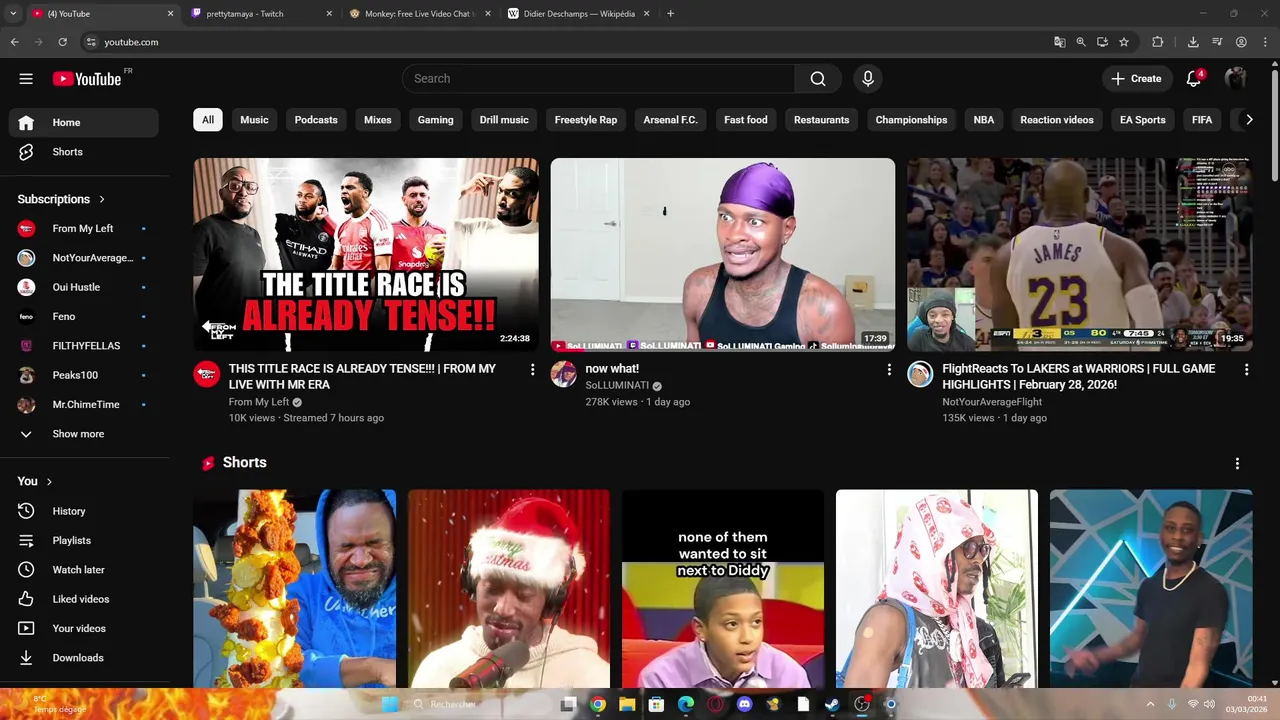This screenshot has height=720, width=1280.
Task: Open the NotYourAverage... subscription
Action: [84, 258]
